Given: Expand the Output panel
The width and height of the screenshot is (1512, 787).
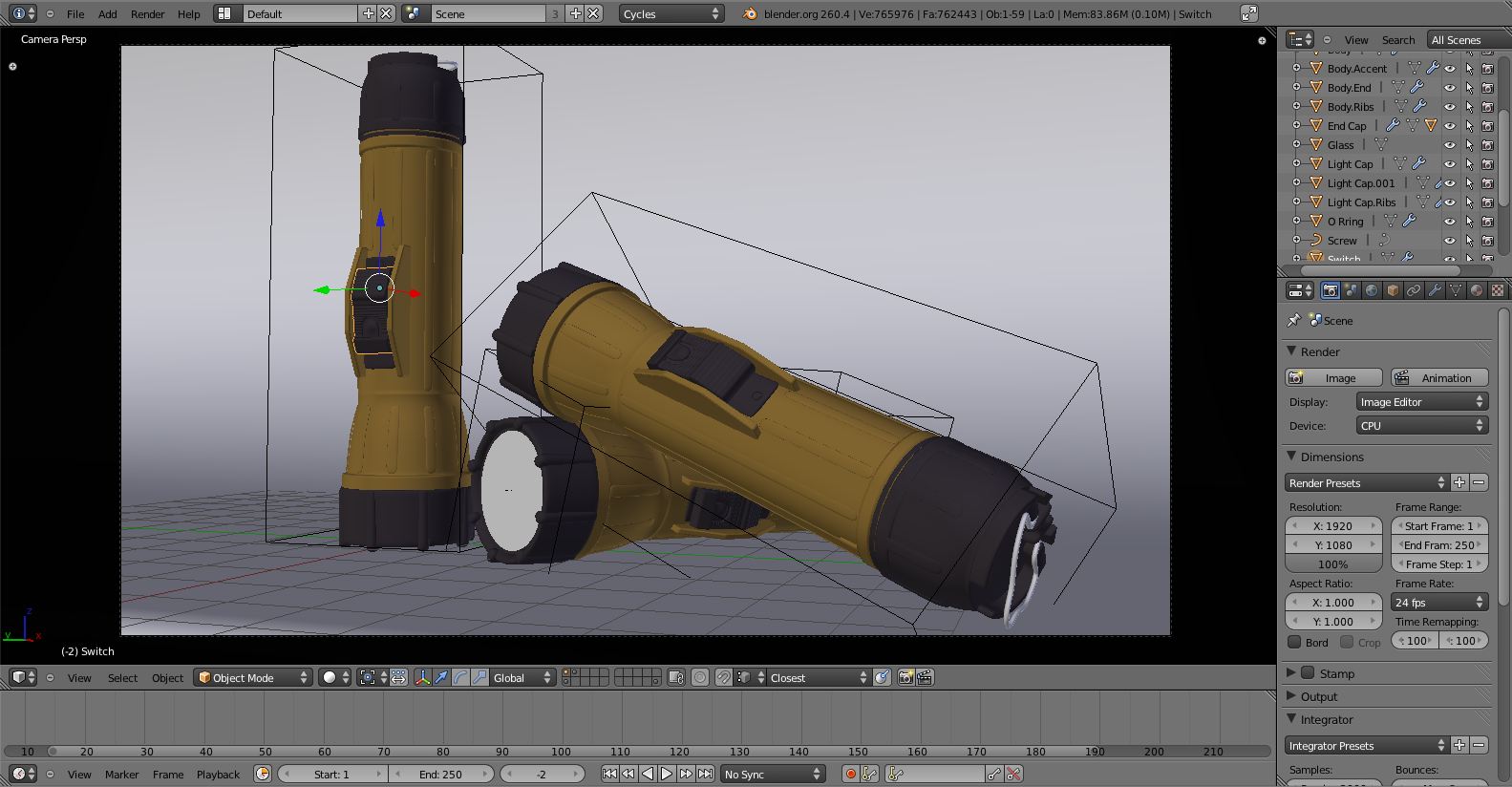Looking at the screenshot, I should 1318,696.
